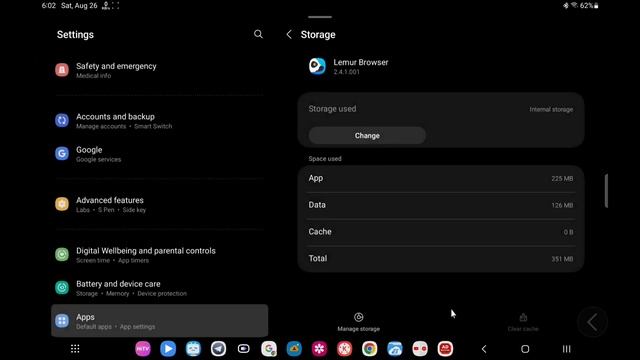640x360 pixels.
Task: Click the Total 351 MB row
Action: (x=441, y=258)
